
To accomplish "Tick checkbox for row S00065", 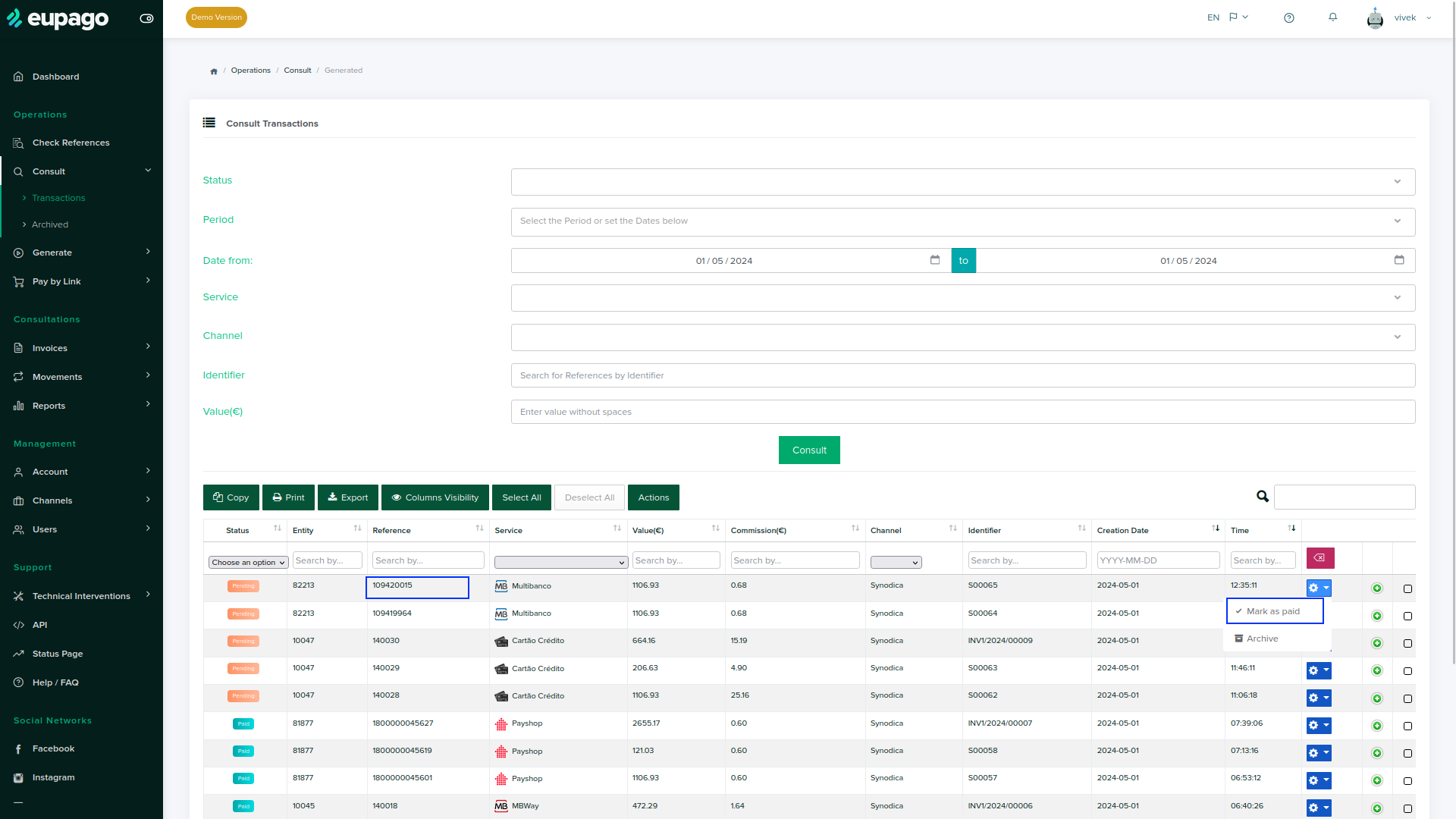I will click(1407, 588).
